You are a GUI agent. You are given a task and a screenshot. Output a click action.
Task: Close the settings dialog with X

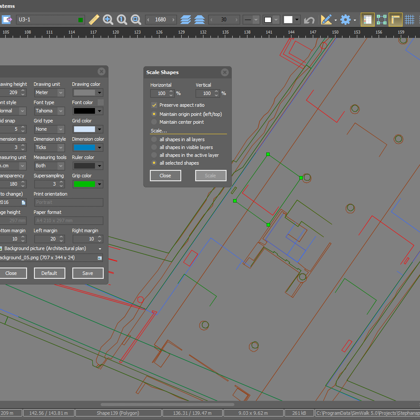[101, 71]
